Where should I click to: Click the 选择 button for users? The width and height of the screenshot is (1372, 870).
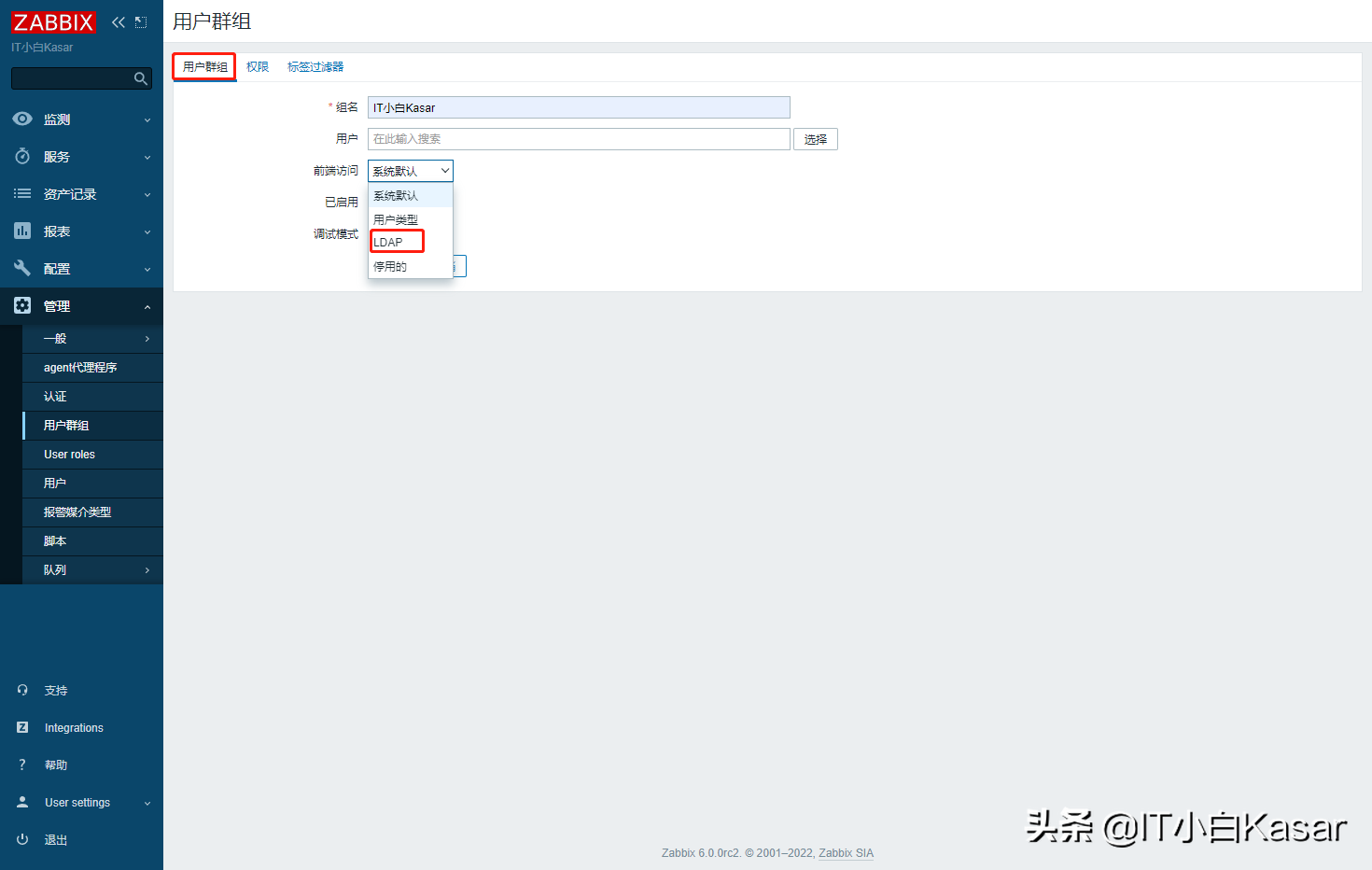click(816, 139)
